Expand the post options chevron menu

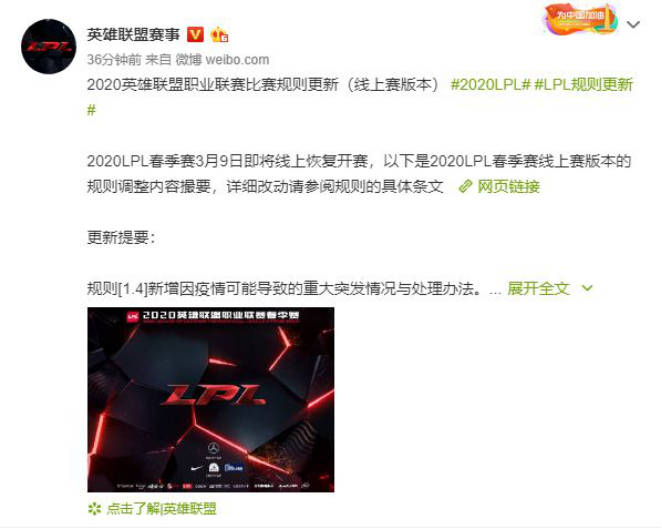633,24
